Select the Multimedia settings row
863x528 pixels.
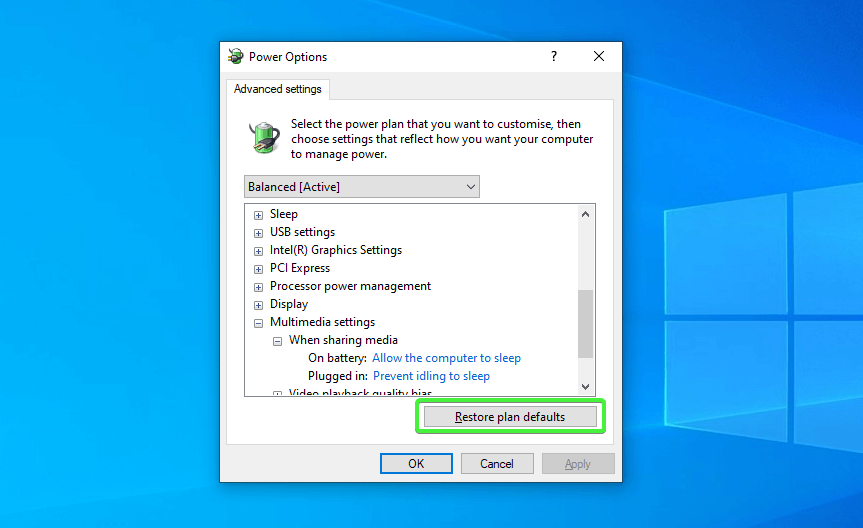322,322
